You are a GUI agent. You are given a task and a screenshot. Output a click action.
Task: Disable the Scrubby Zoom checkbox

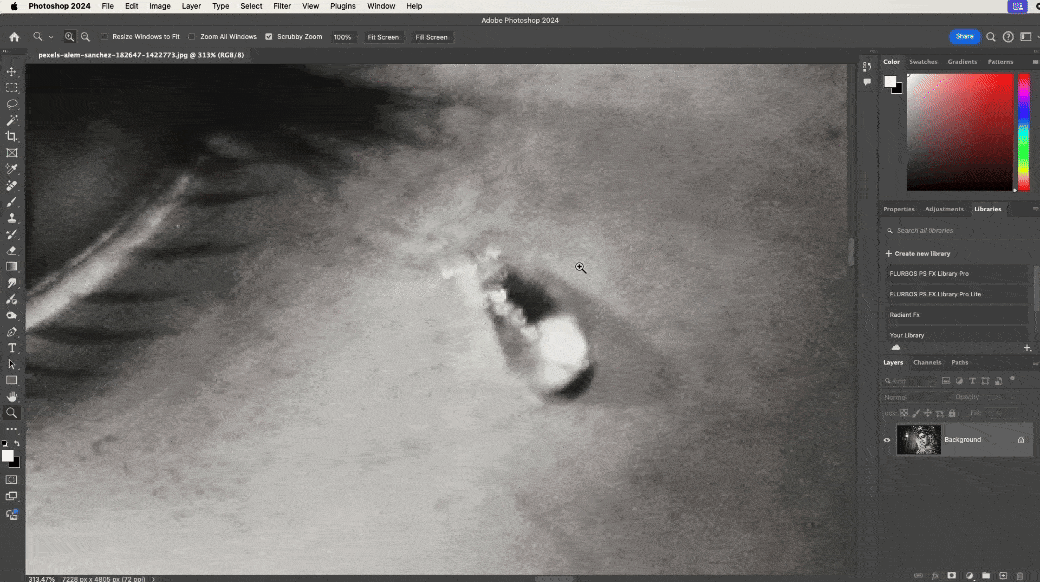268,37
